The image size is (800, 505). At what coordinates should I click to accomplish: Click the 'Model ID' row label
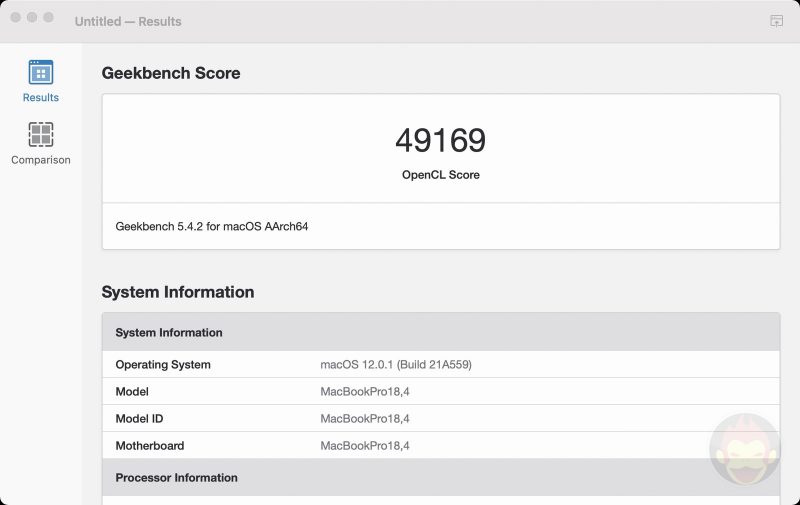click(139, 419)
